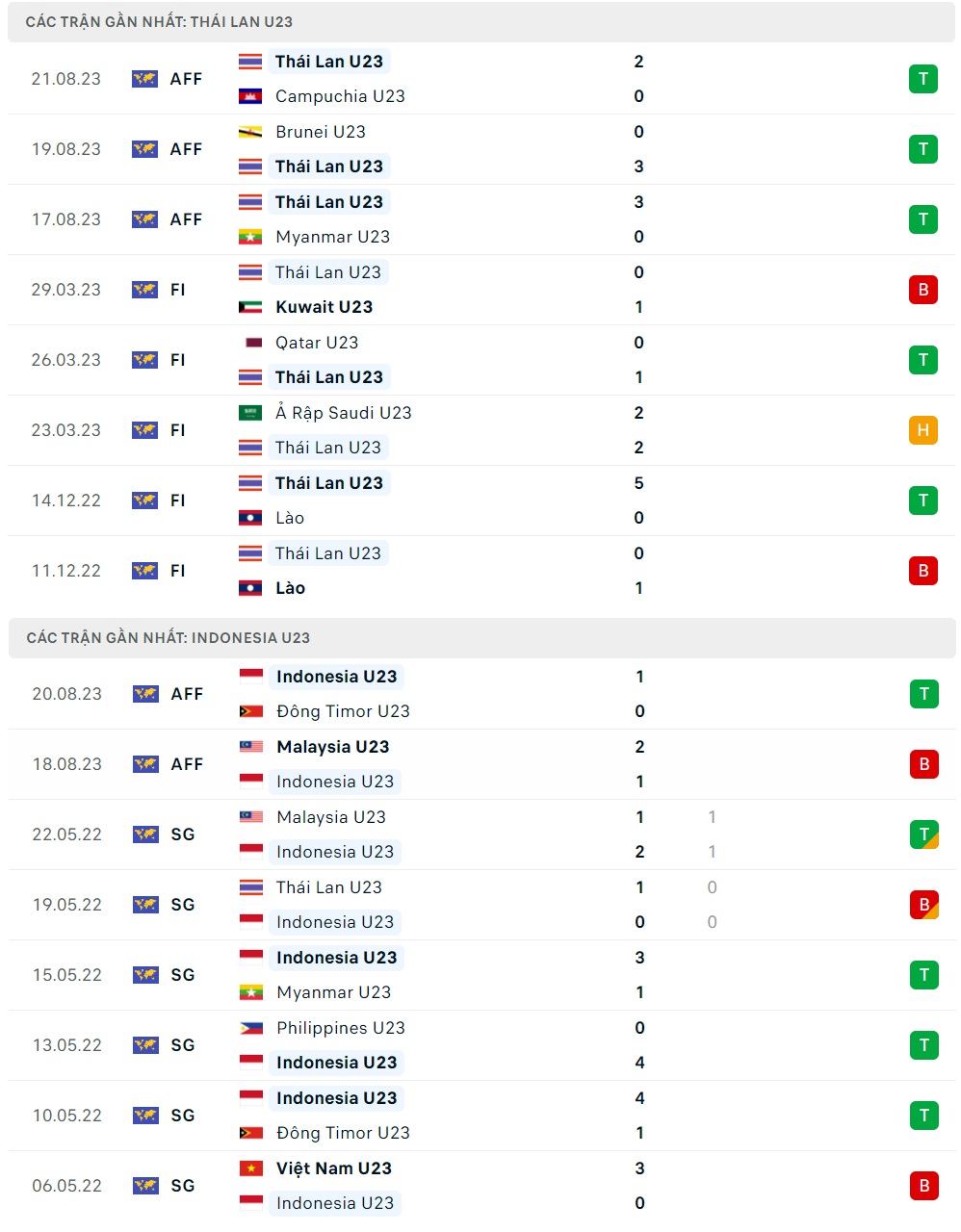This screenshot has height=1232, width=961.
Task: Click the globe icon next to AFF on 21.08.23
Action: [x=146, y=79]
